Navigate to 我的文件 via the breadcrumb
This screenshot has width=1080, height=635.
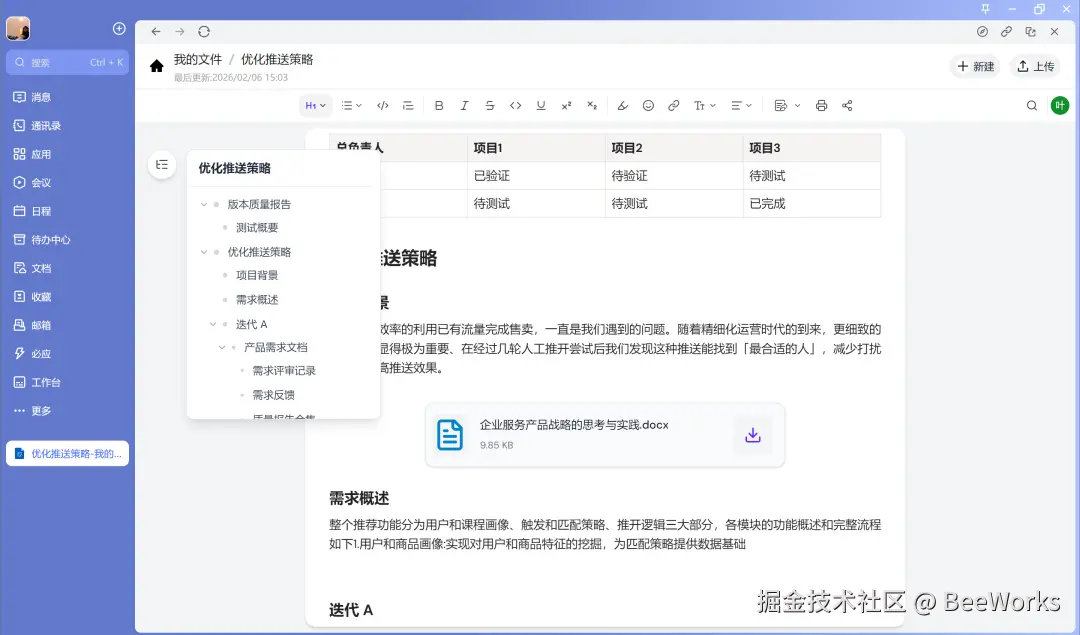[x=199, y=59]
